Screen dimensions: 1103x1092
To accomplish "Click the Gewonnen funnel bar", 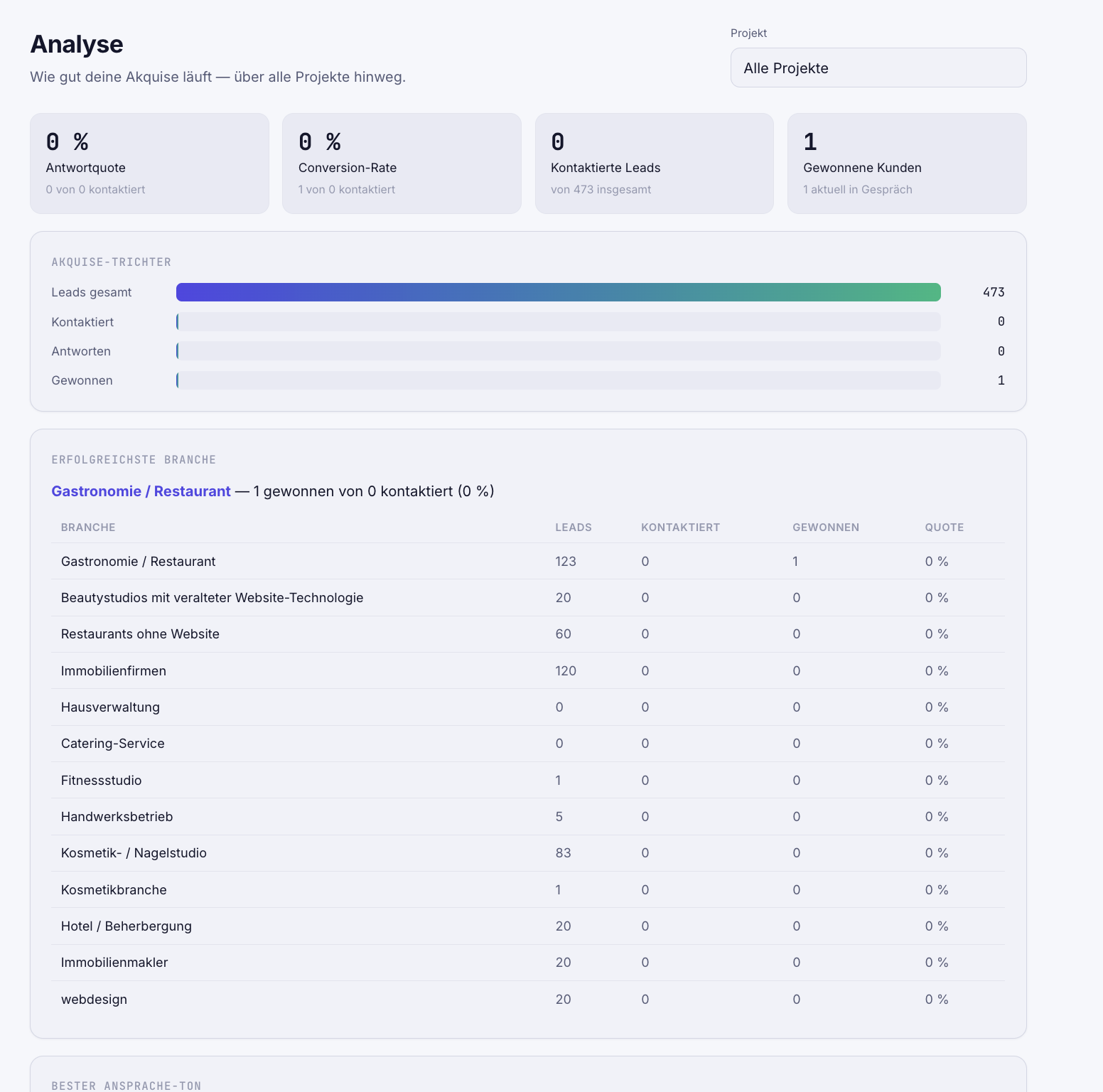I will [559, 380].
